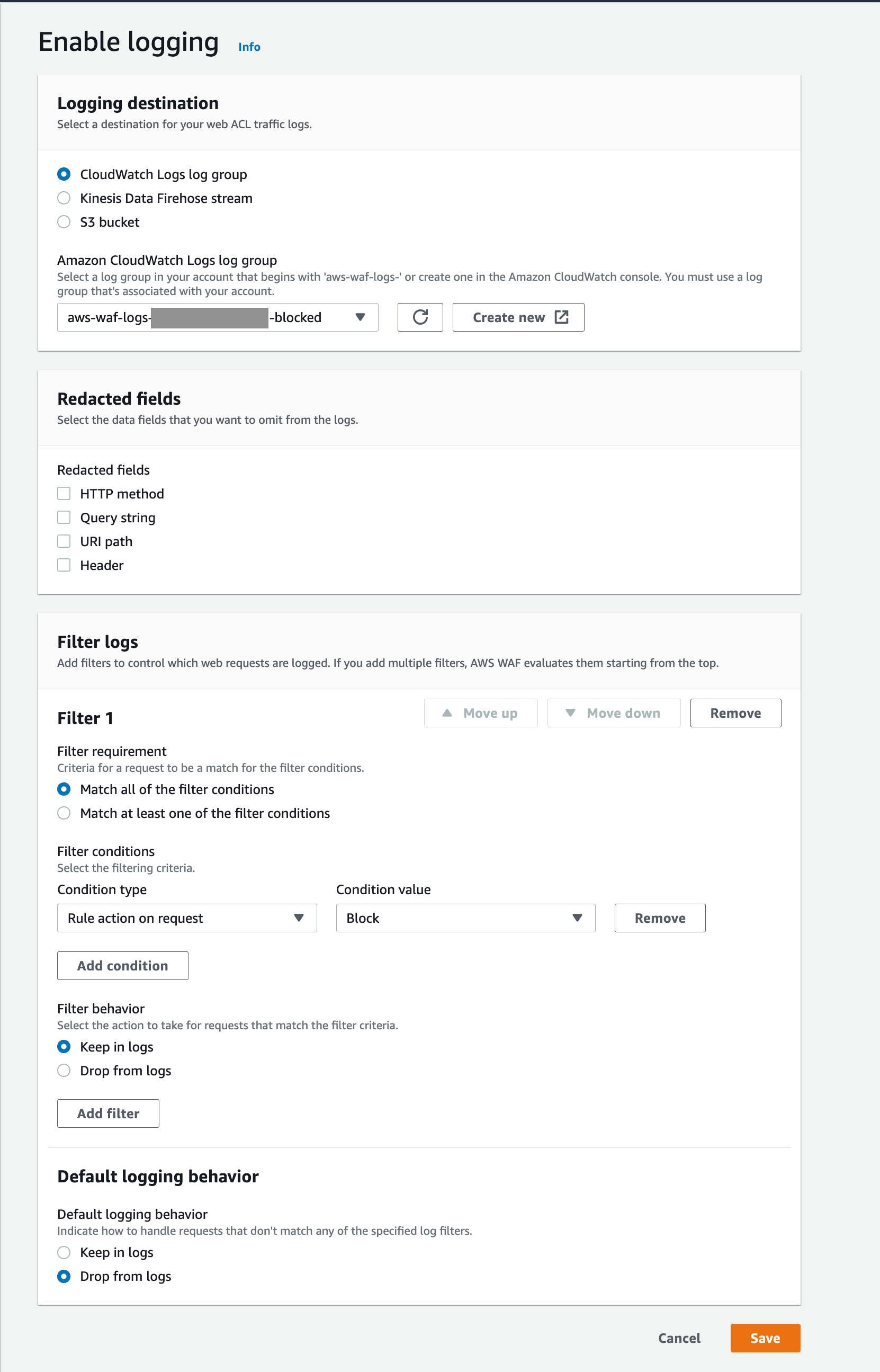Screen dimensions: 880x1372
Task: Enable redaction of the Query string field
Action: [64, 517]
